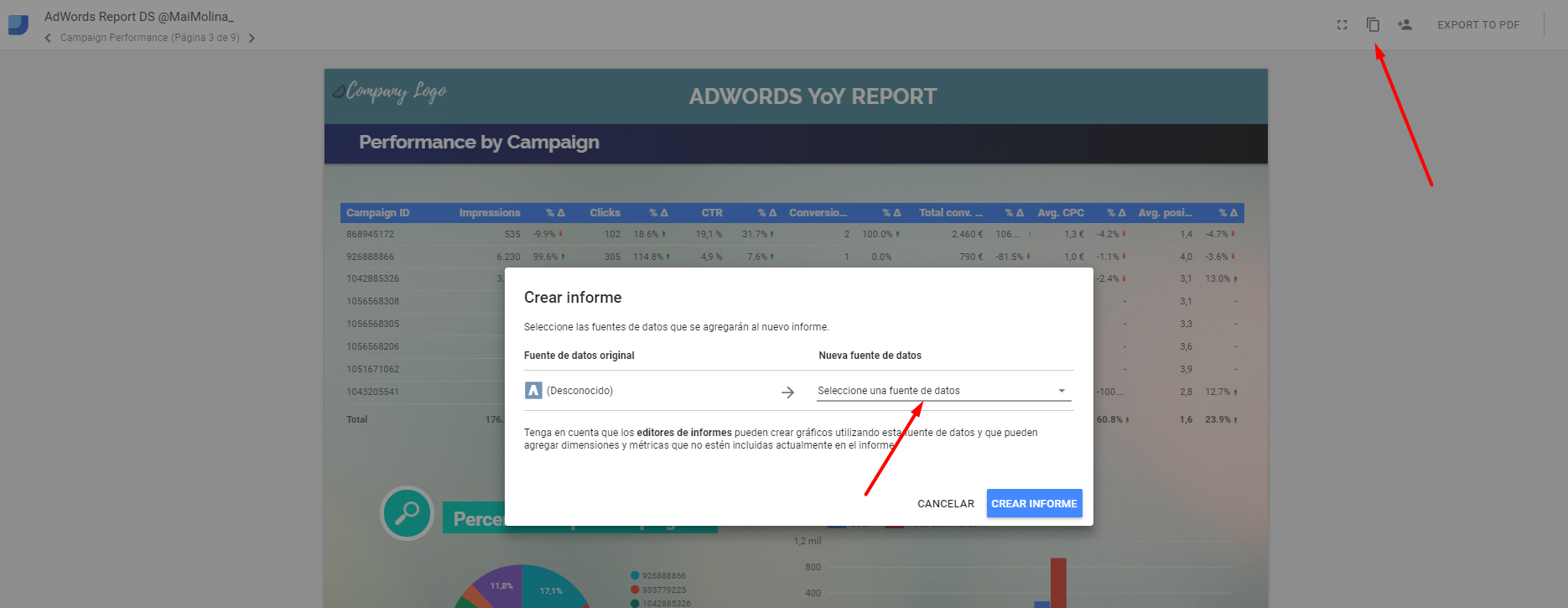The height and width of the screenshot is (608, 1568).
Task: Click the magnifier search circle icon
Action: point(407,513)
